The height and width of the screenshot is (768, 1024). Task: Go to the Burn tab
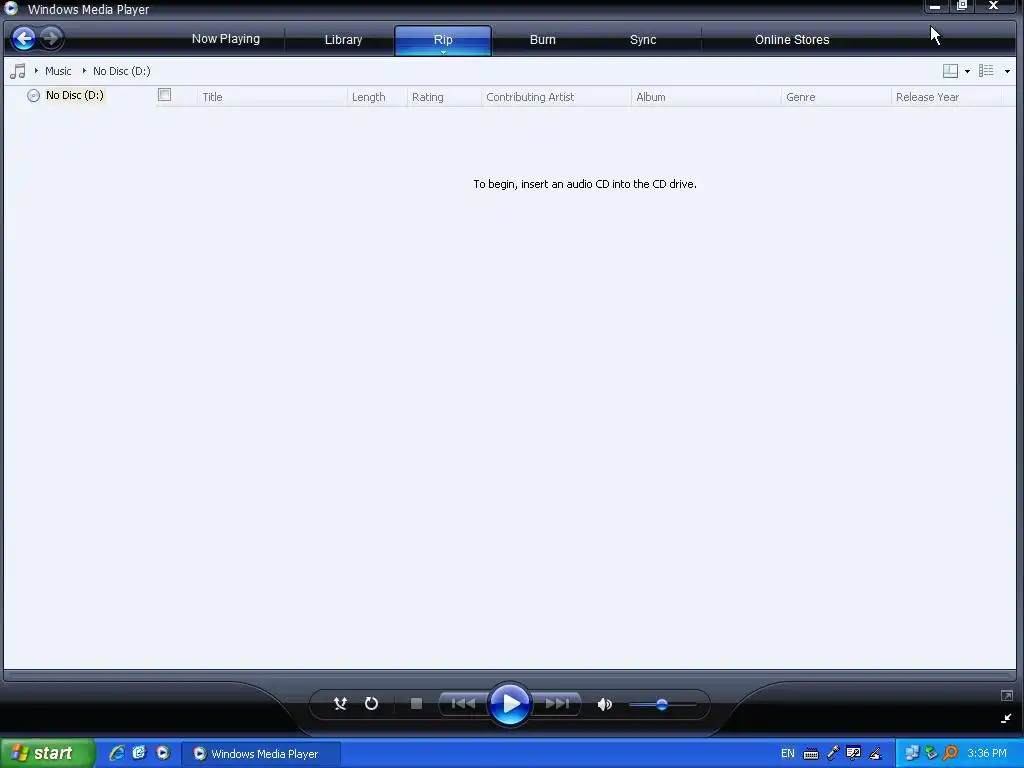click(543, 40)
